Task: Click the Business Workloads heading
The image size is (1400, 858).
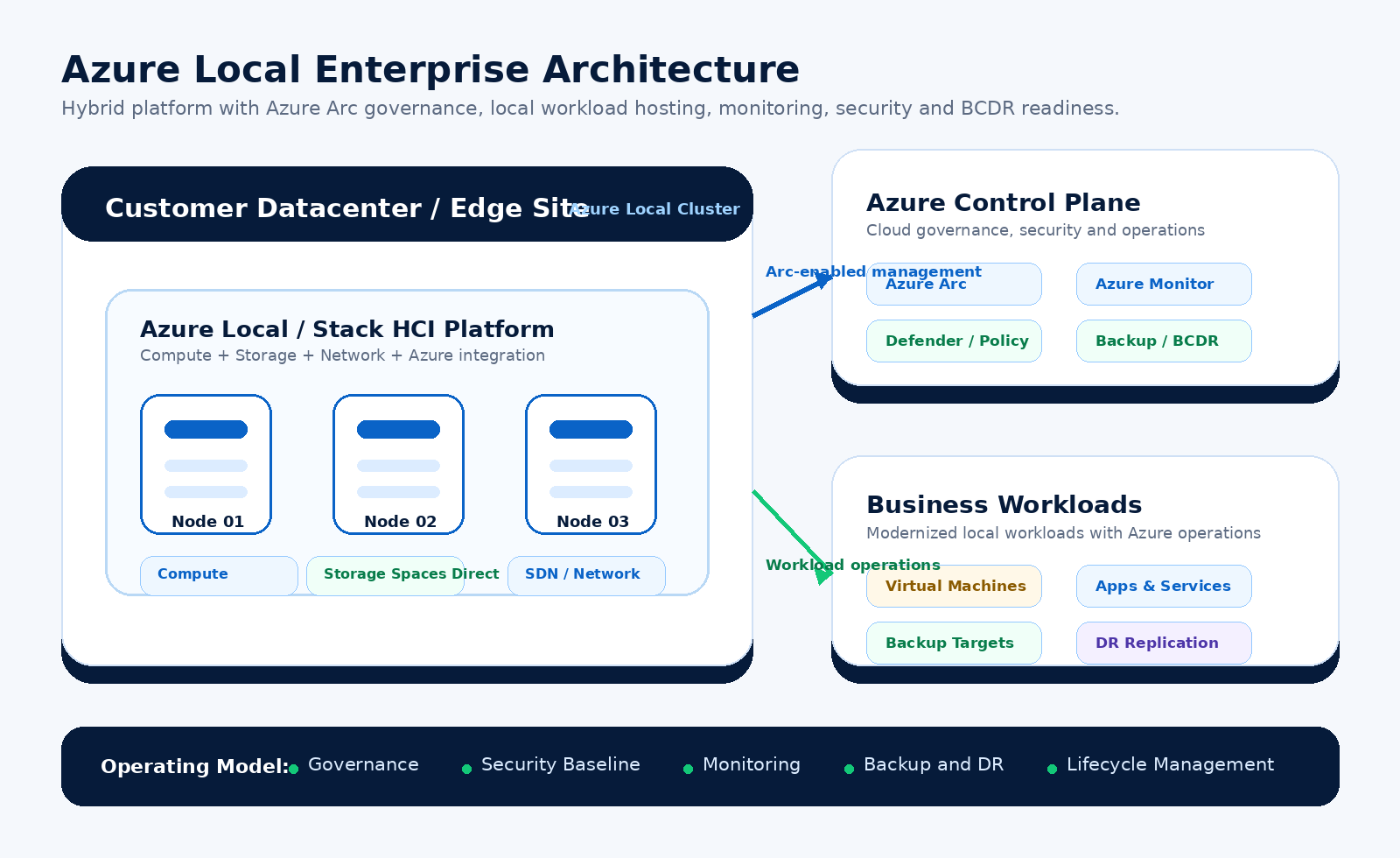Action: pyautogui.click(x=1004, y=504)
